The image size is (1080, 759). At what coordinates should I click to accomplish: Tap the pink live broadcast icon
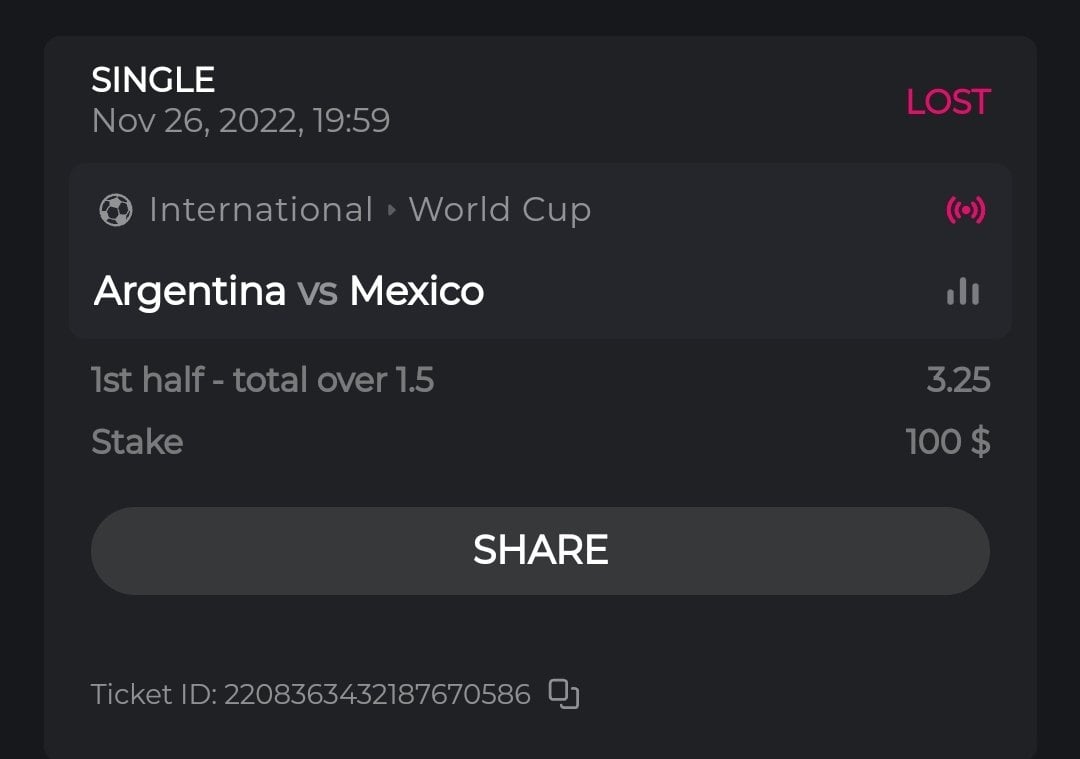click(965, 210)
